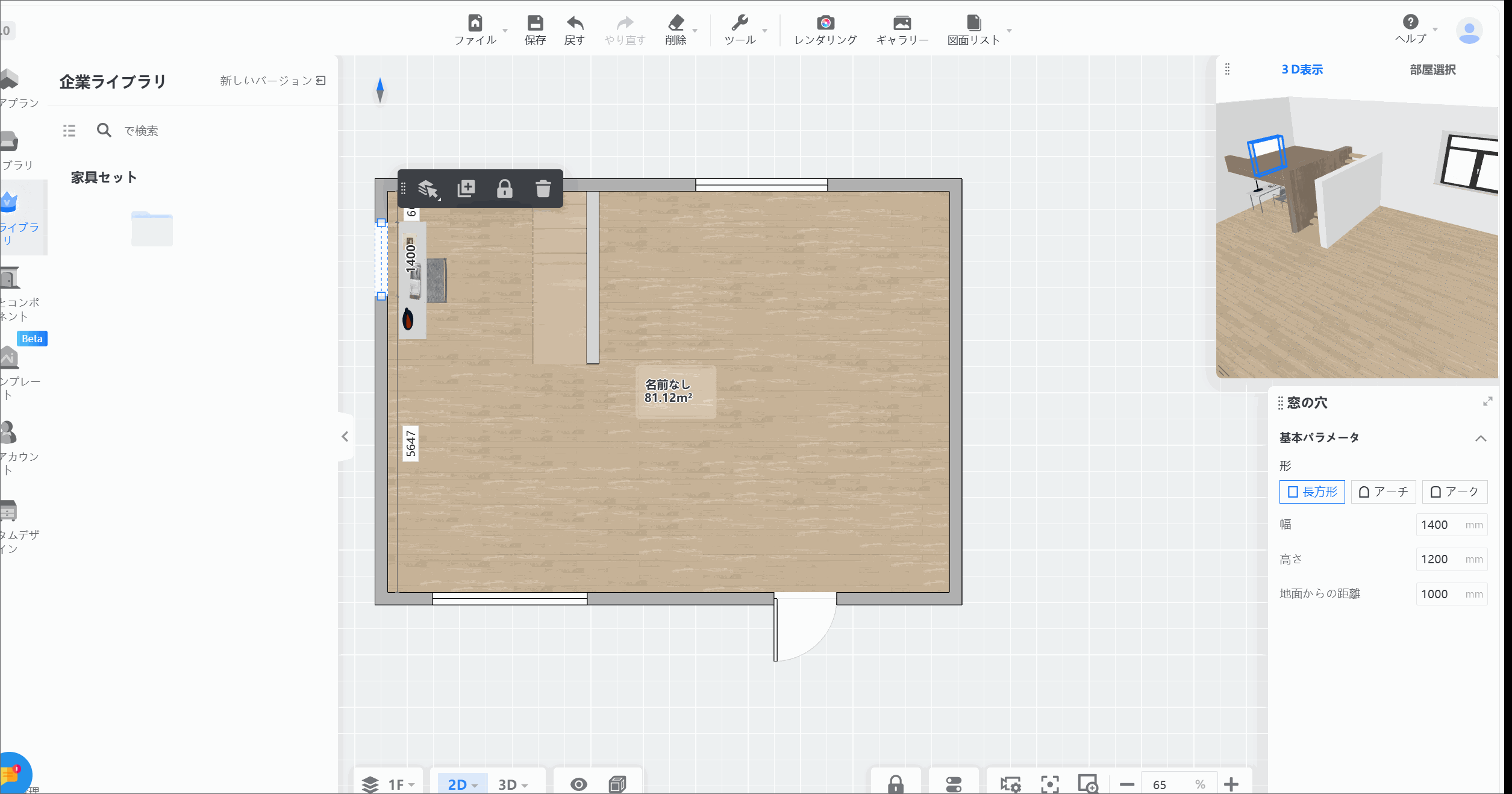Open the crown 企業ライブラリ sidebar icon
The height and width of the screenshot is (794, 1512).
tap(10, 202)
